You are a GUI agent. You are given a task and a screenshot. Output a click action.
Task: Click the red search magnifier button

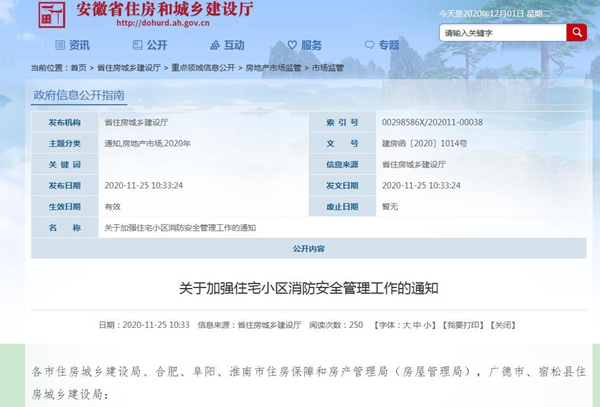pos(576,33)
